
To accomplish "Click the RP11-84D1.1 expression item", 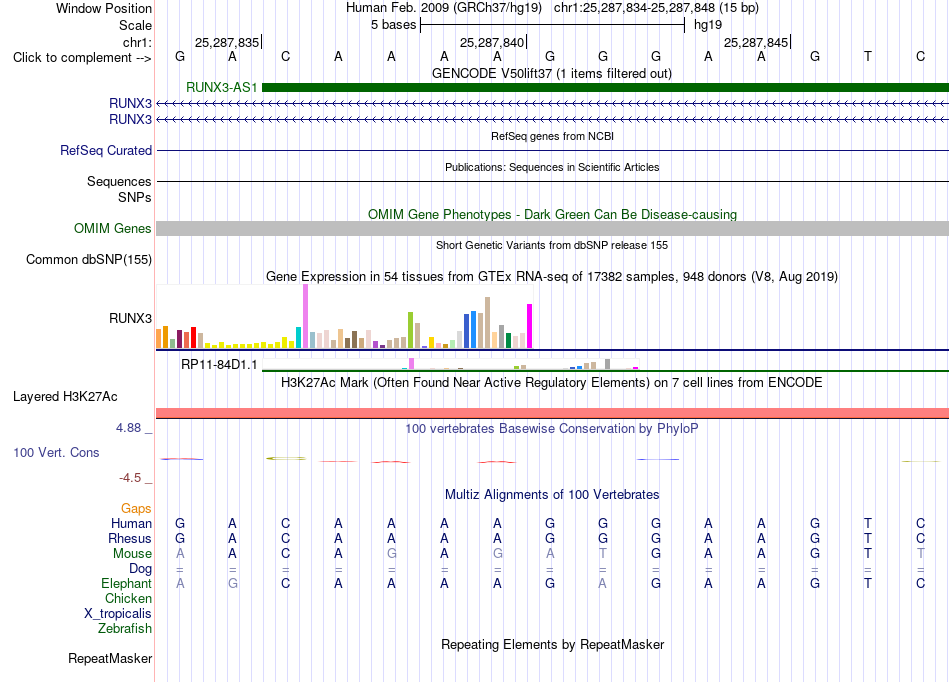I will [451, 364].
